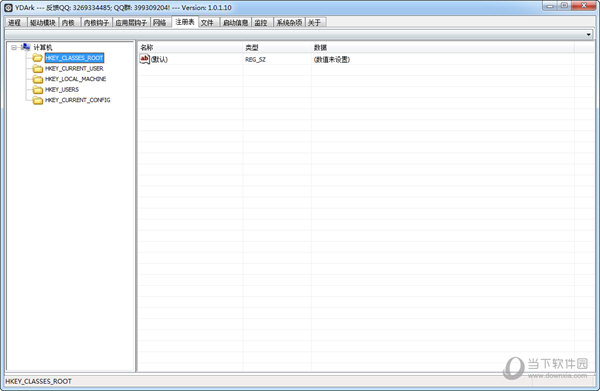Select HKEY_LOCAL_MACHINE key
This screenshot has height=391, width=600.
pos(75,79)
